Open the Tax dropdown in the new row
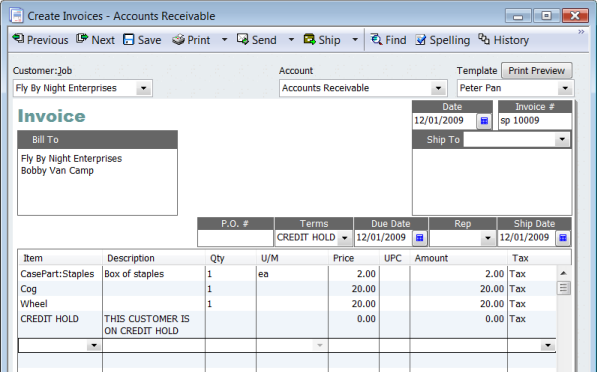The width and height of the screenshot is (597, 372). coord(548,346)
